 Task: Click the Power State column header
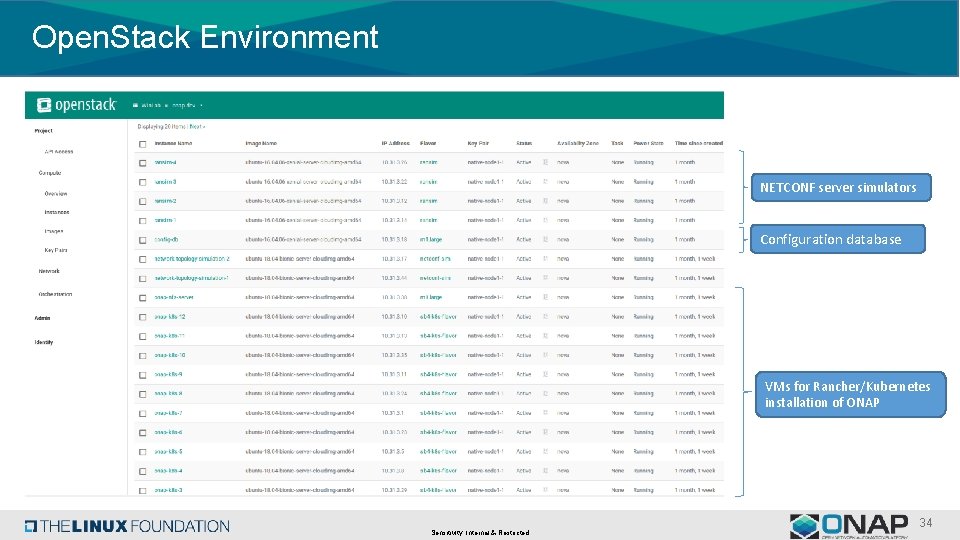648,143
